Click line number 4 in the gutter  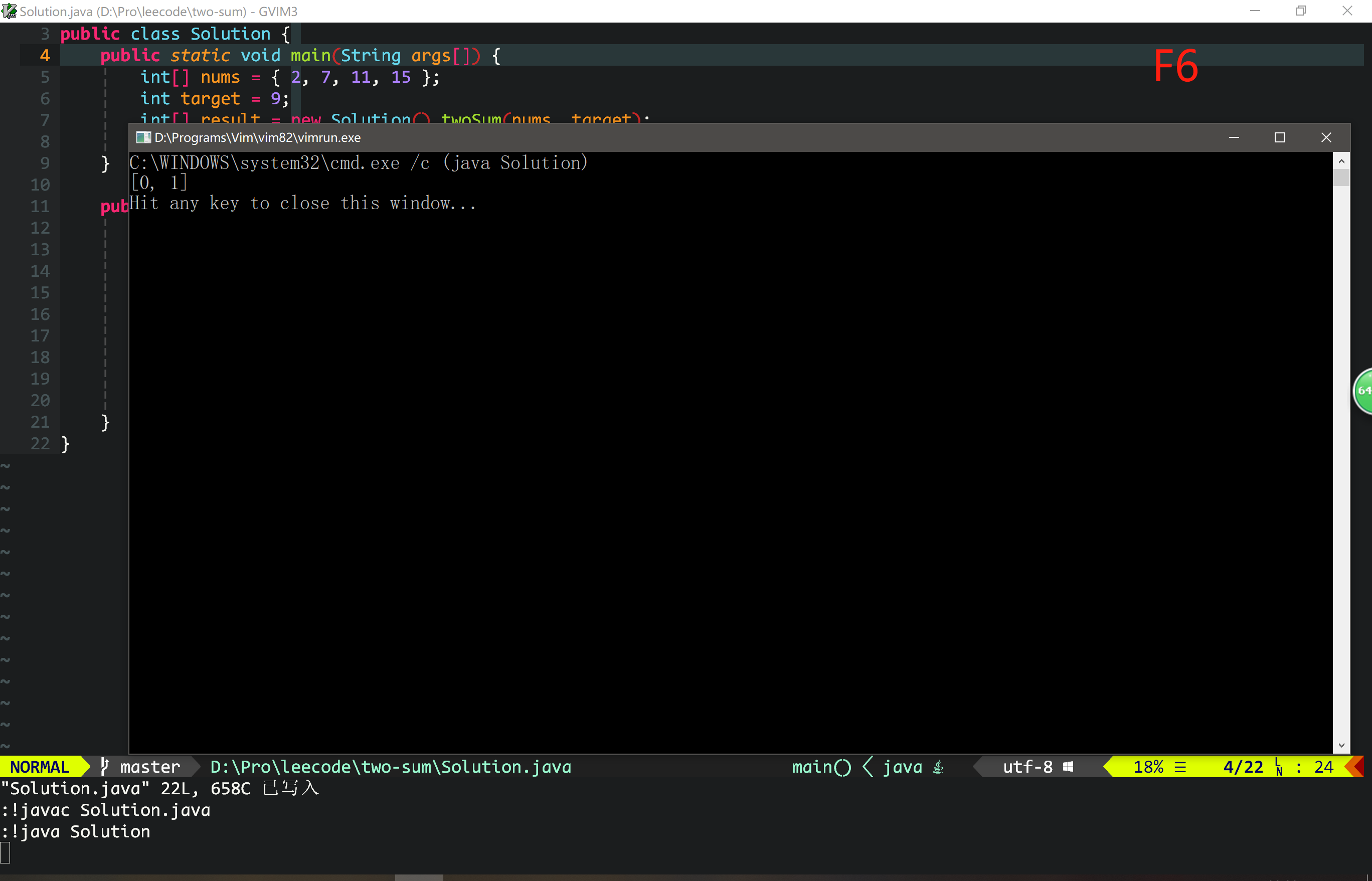point(45,56)
